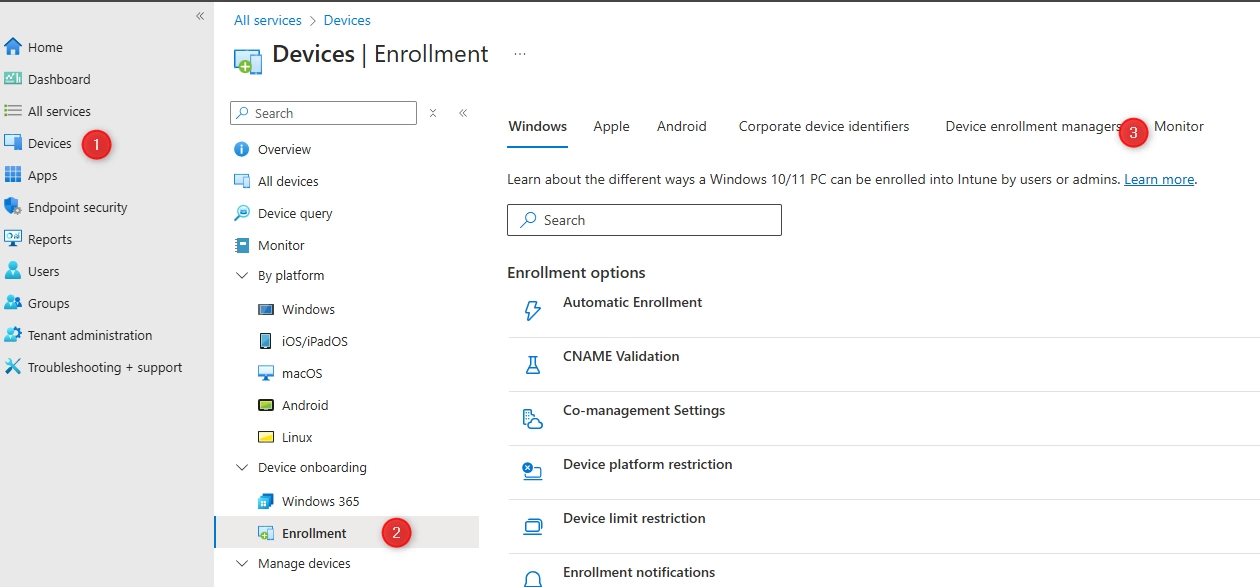Click the Automatic Enrollment lightning icon
This screenshot has height=587, width=1260.
tap(533, 311)
